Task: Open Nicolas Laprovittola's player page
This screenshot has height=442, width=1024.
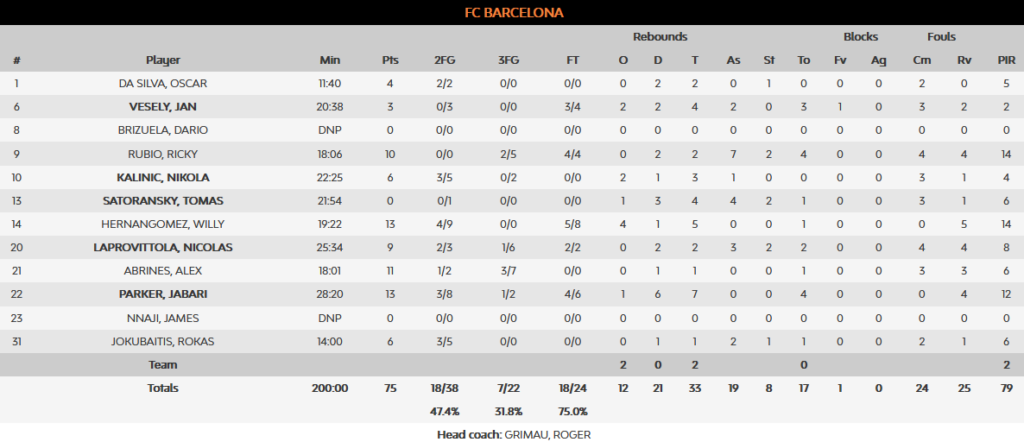Action: 162,249
